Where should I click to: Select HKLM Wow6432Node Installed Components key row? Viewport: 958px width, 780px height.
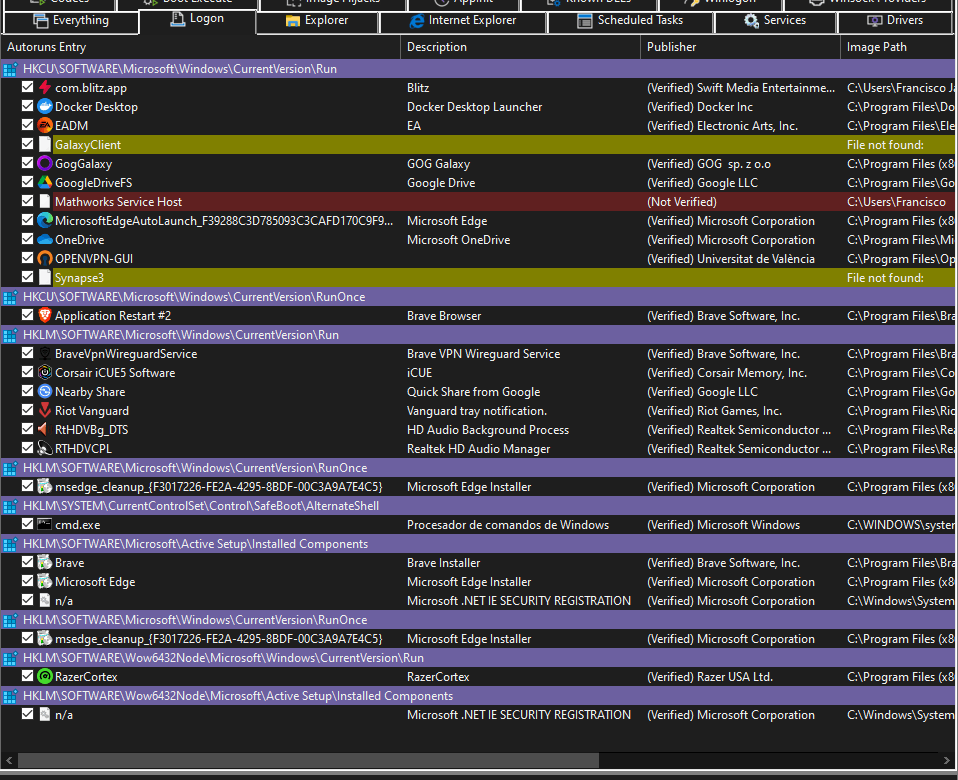click(479, 696)
